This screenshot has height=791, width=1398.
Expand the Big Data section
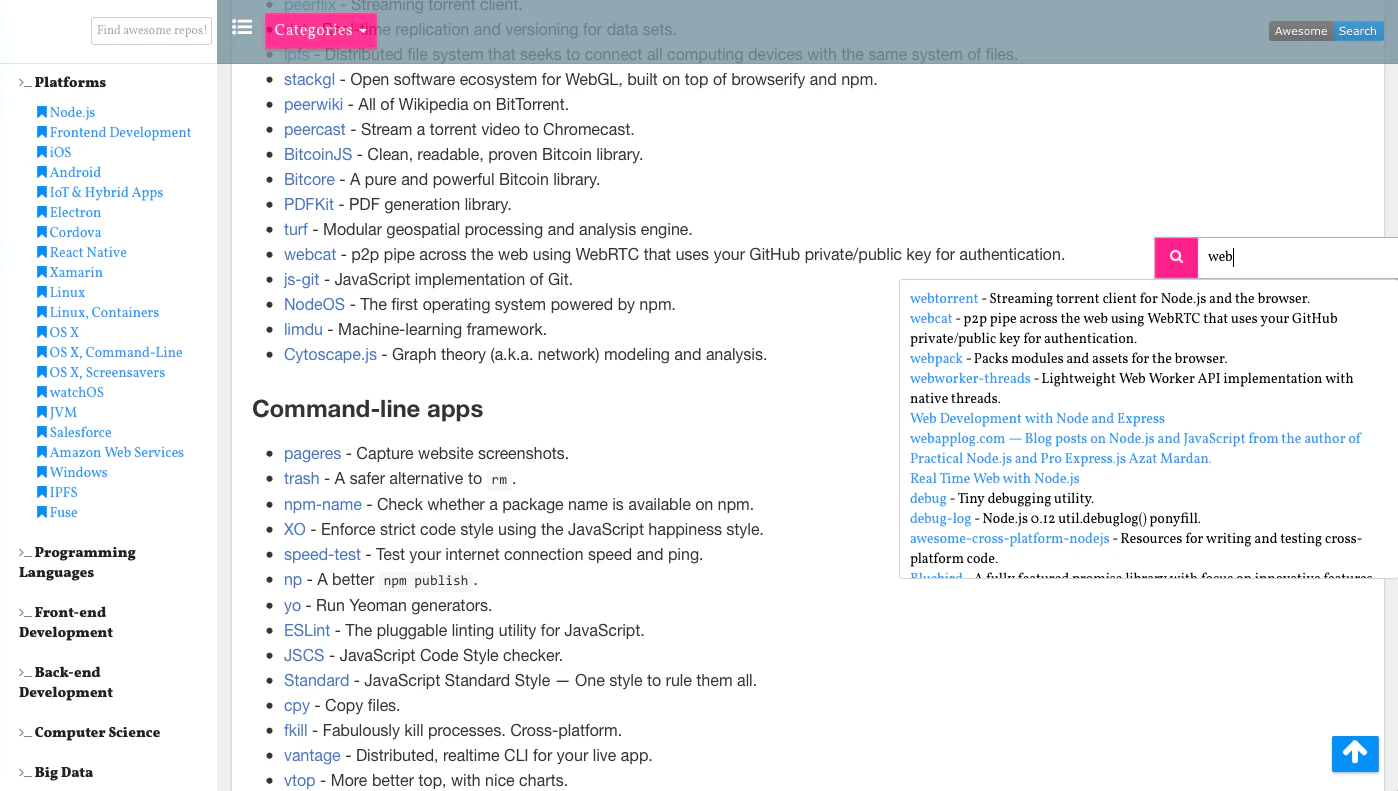(56, 773)
